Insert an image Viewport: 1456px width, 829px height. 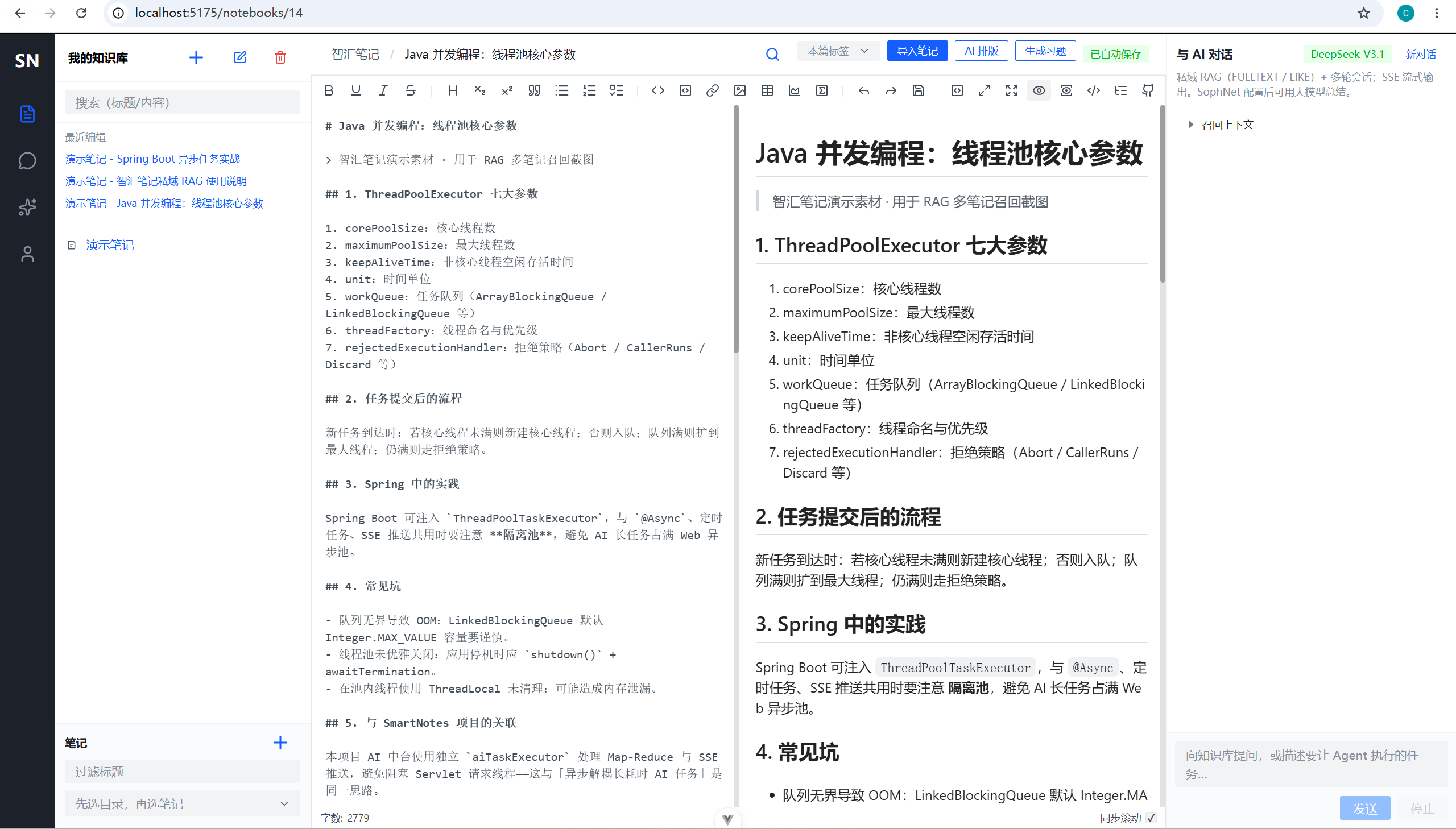click(x=741, y=90)
